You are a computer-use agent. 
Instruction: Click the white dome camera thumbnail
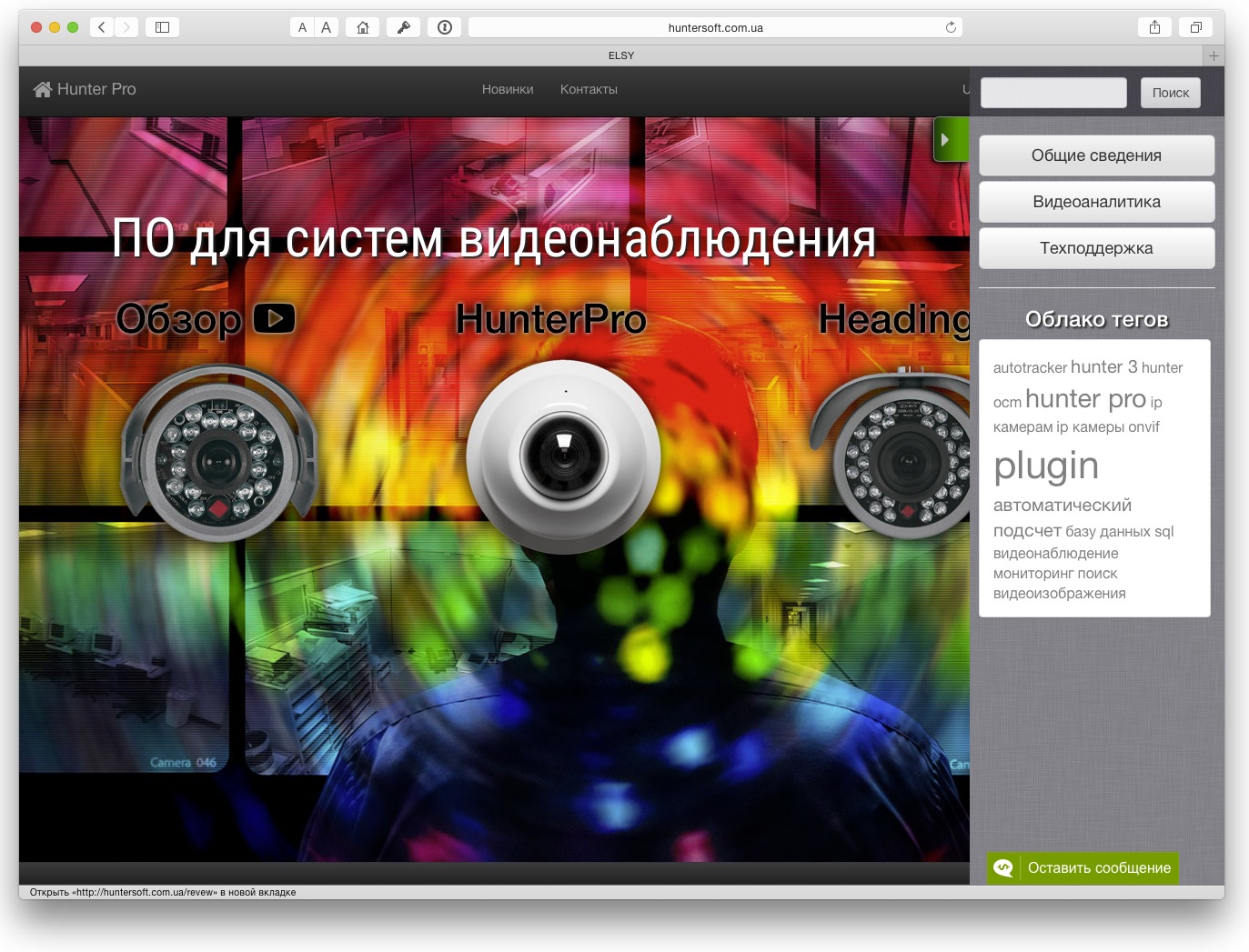(563, 455)
